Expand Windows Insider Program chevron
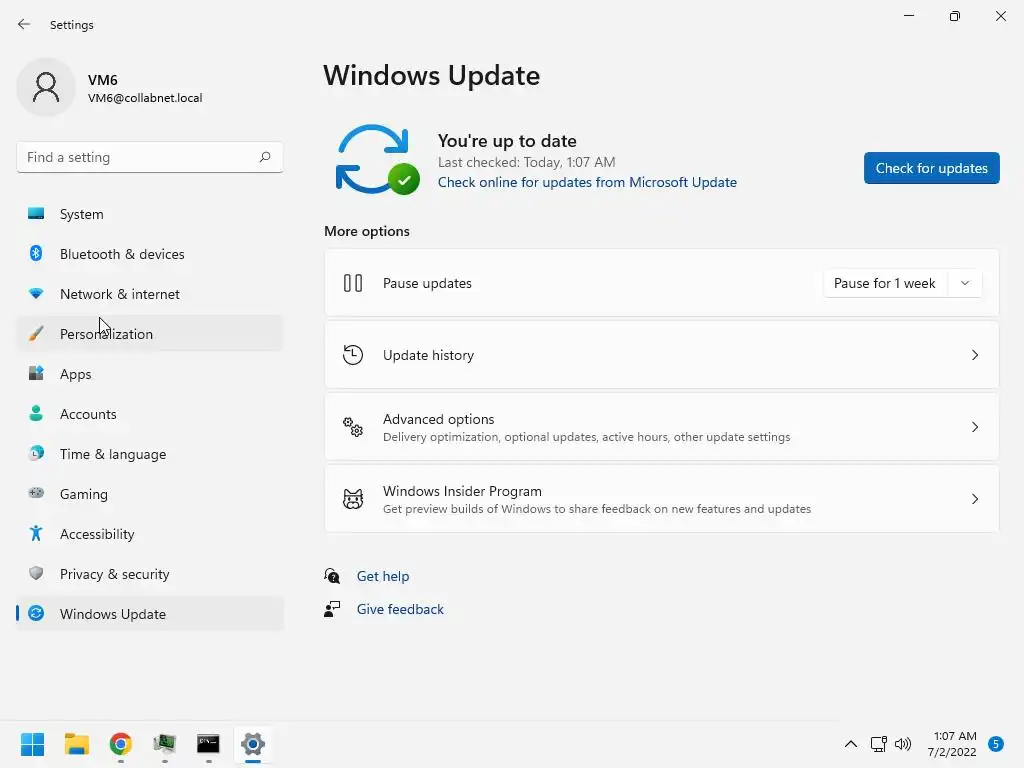Viewport: 1024px width, 768px height. 974,499
